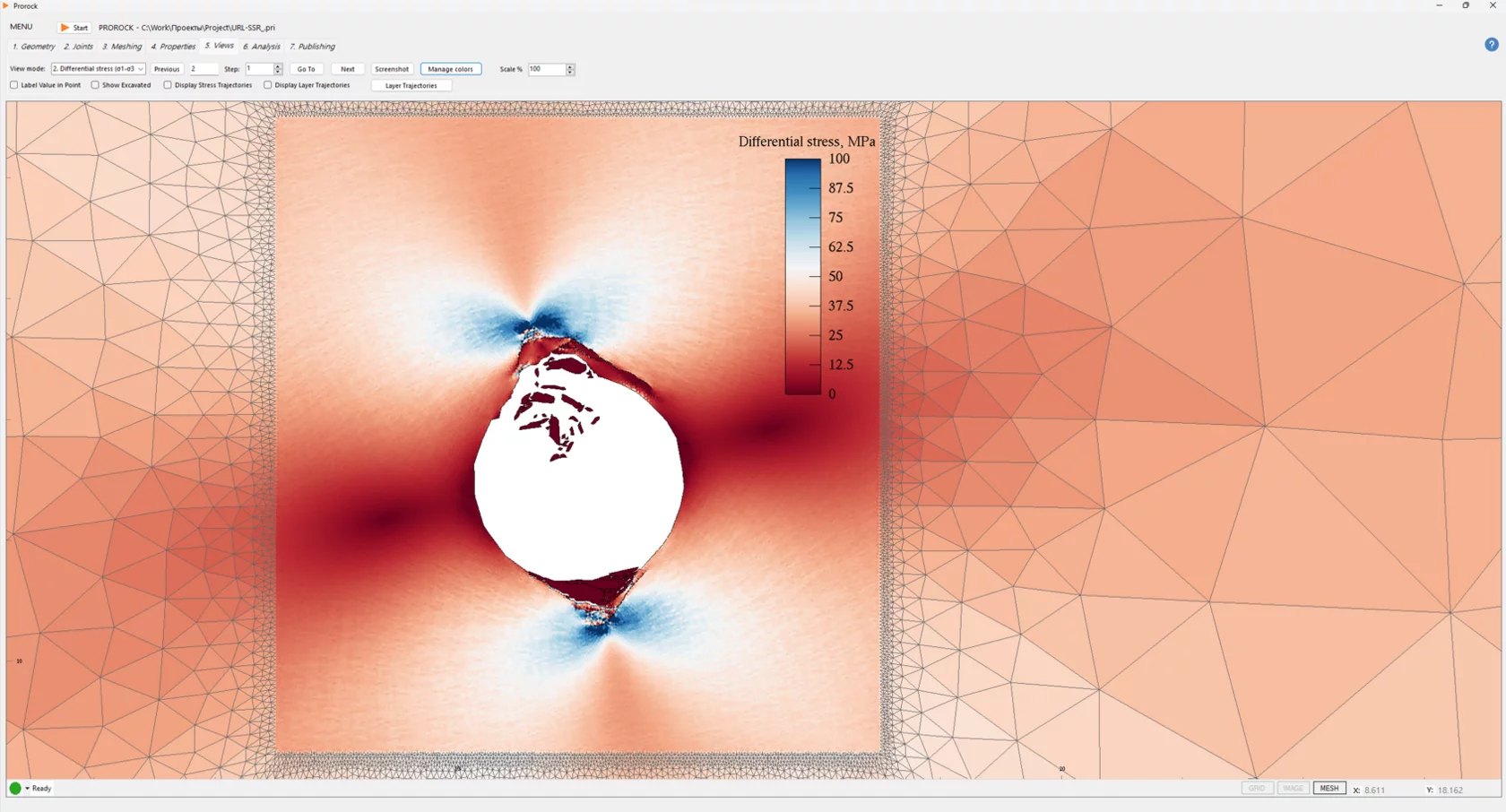Open the MENU item

coord(22,27)
